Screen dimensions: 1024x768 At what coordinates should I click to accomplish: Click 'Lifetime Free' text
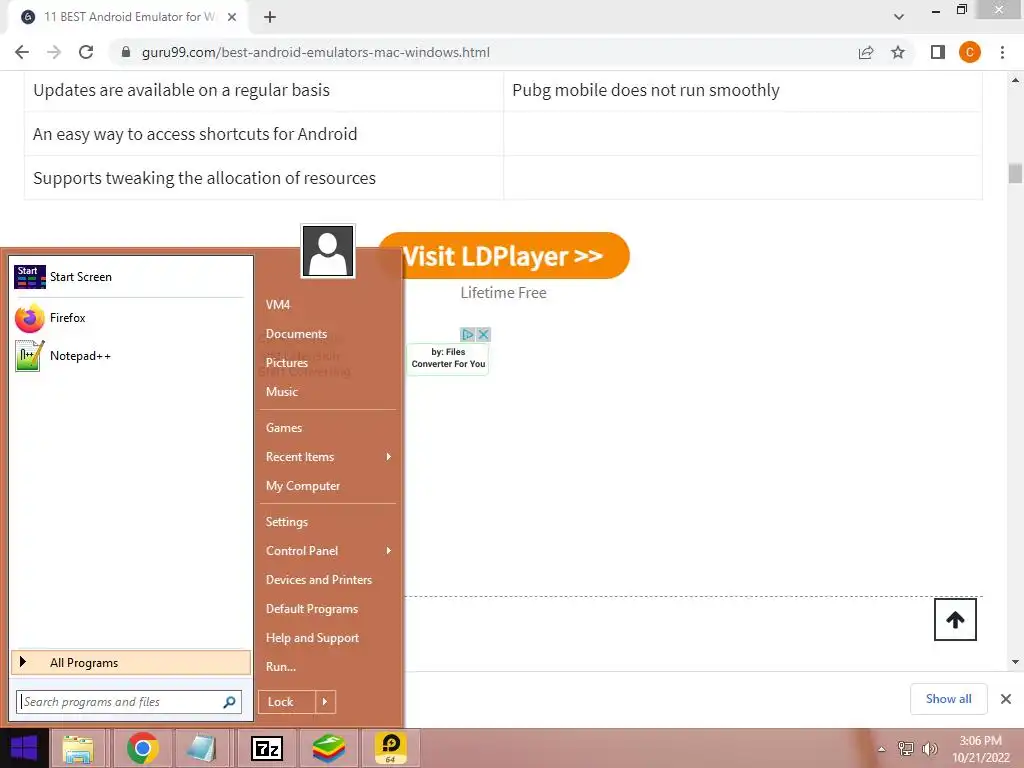(x=504, y=293)
